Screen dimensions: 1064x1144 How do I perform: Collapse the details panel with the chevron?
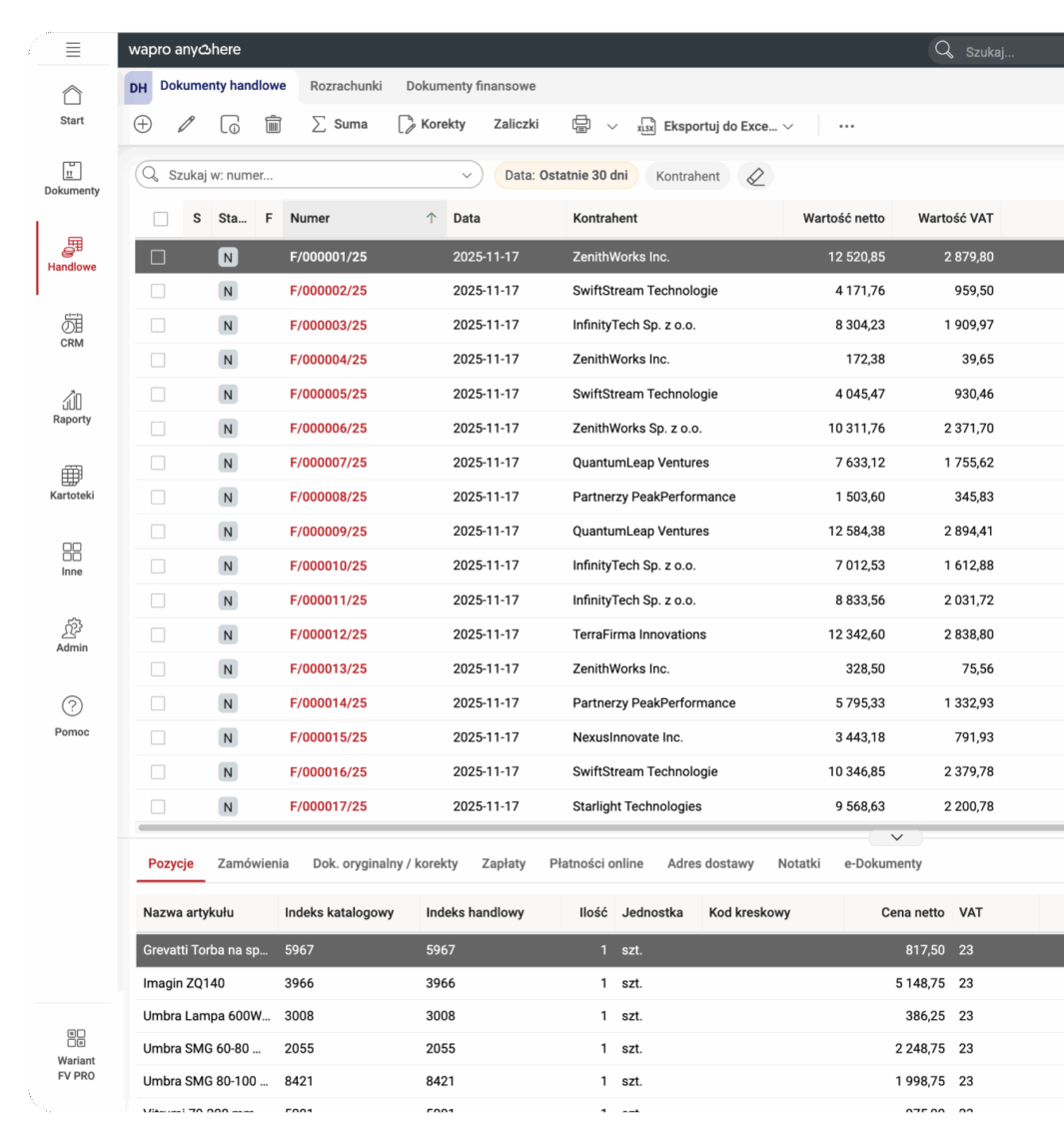click(x=896, y=837)
